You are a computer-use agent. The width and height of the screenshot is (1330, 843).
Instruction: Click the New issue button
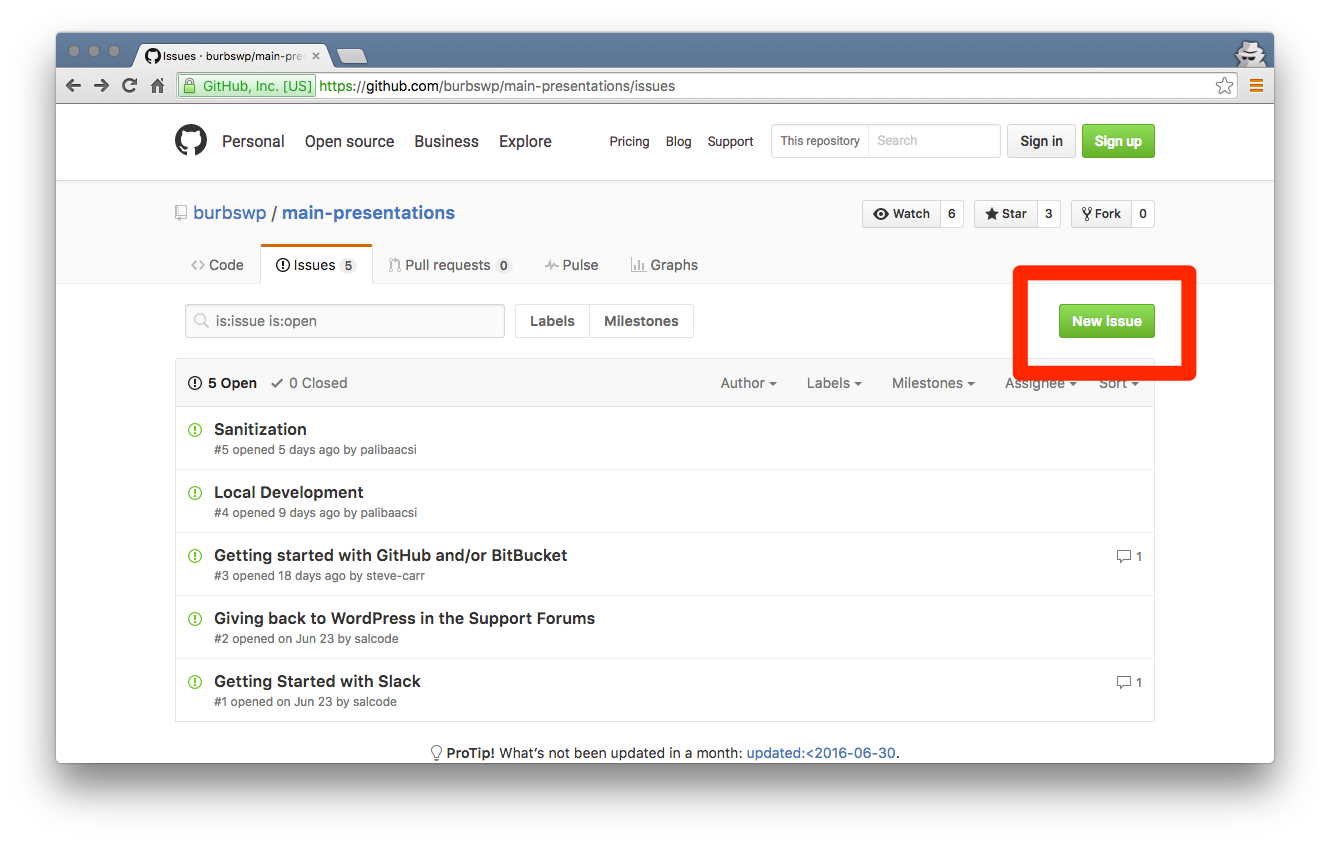click(x=1107, y=321)
